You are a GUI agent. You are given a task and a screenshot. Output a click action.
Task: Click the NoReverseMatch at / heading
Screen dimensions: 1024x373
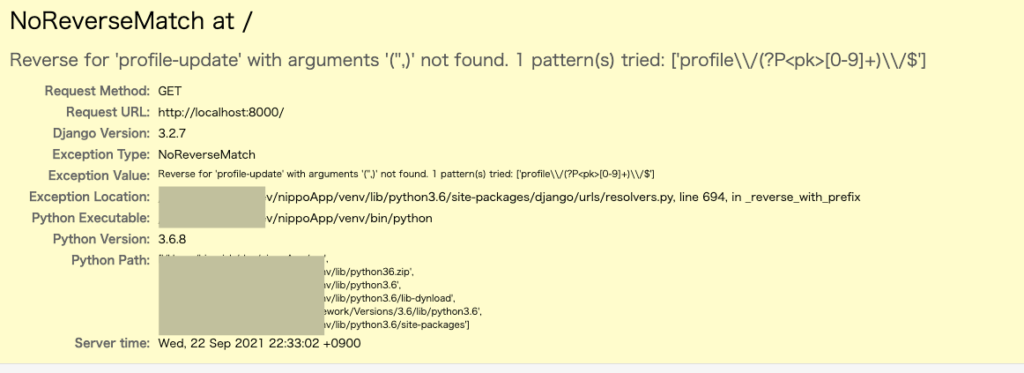pyautogui.click(x=131, y=22)
